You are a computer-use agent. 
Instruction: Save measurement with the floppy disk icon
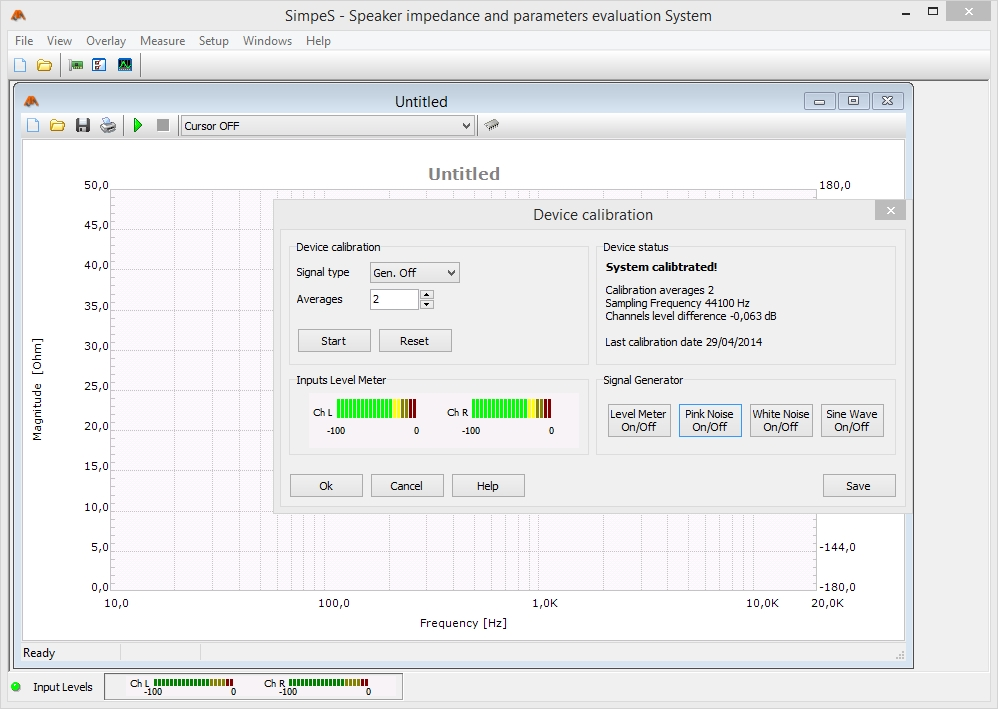pyautogui.click(x=83, y=125)
